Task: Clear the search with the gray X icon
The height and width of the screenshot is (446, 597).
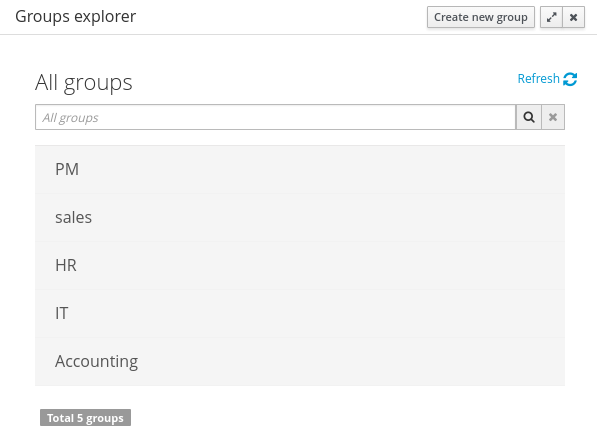Action: pyautogui.click(x=553, y=117)
